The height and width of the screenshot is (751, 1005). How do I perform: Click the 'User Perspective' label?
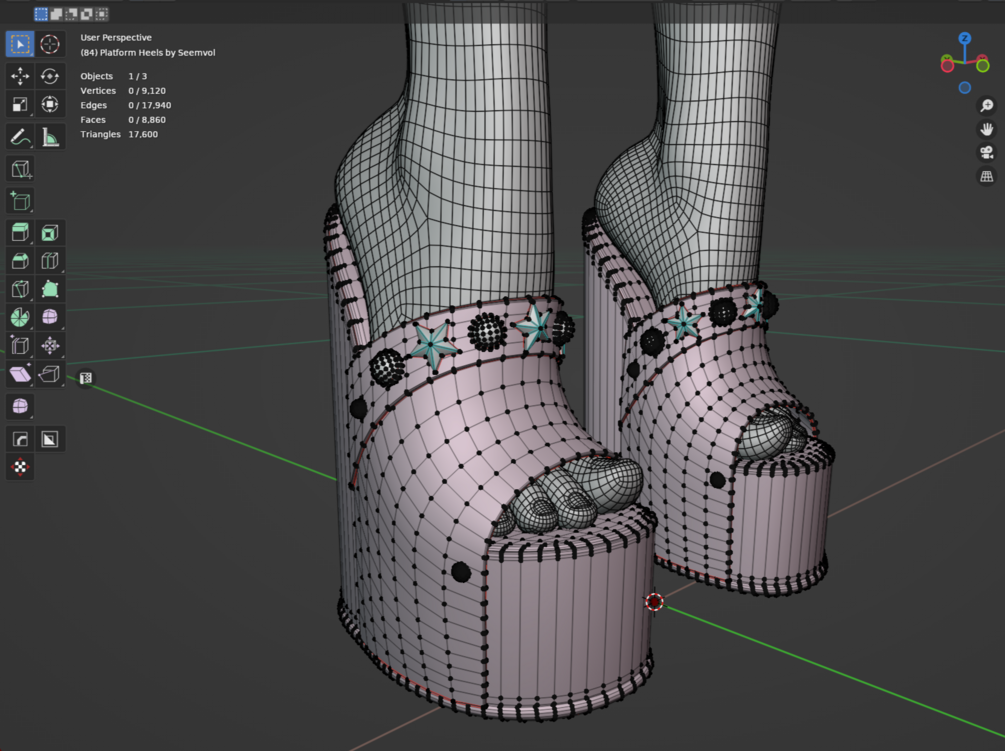116,38
